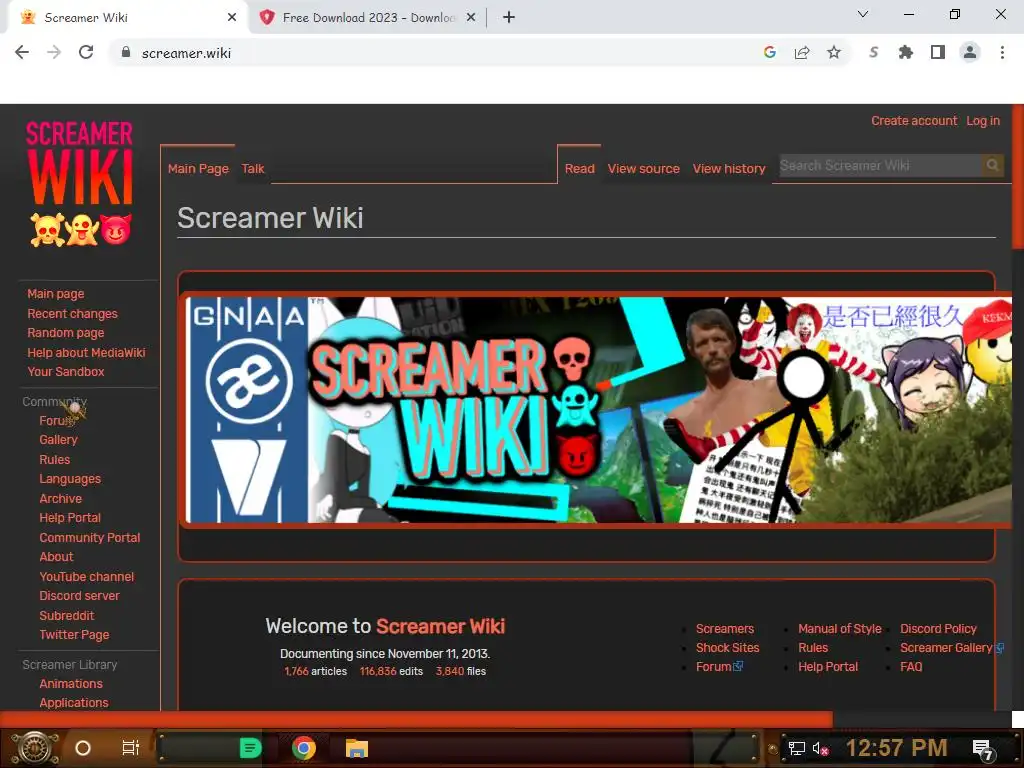Open a Random page
The height and width of the screenshot is (768, 1024).
[x=65, y=332]
